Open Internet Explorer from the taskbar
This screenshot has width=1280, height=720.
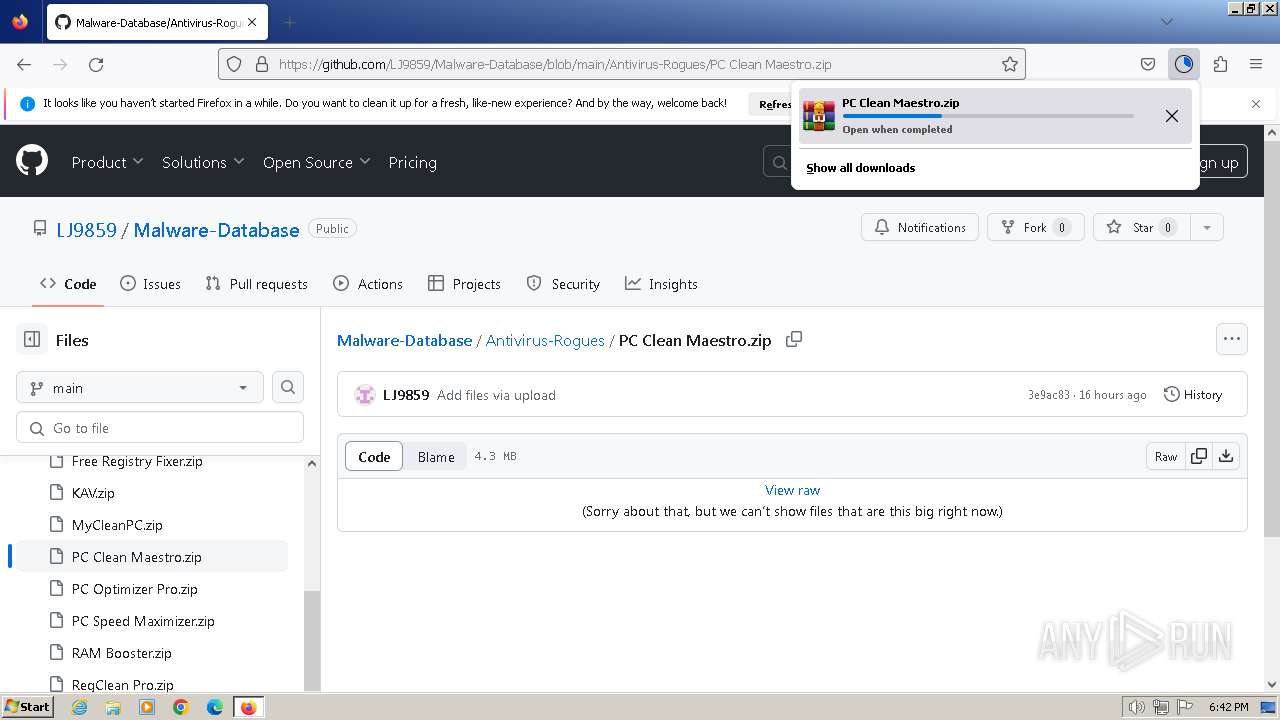point(80,707)
